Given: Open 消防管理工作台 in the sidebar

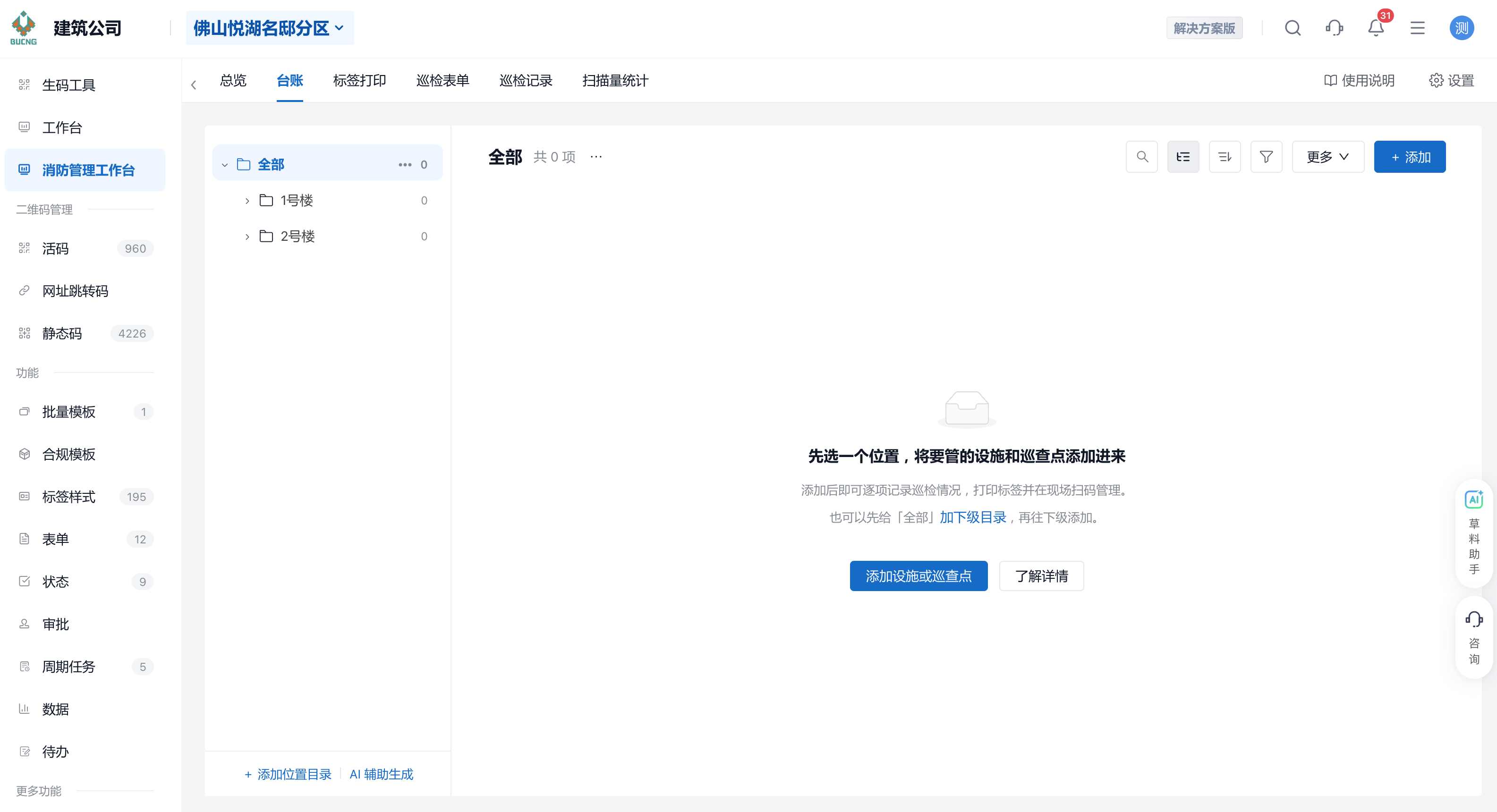Looking at the screenshot, I should tap(85, 170).
